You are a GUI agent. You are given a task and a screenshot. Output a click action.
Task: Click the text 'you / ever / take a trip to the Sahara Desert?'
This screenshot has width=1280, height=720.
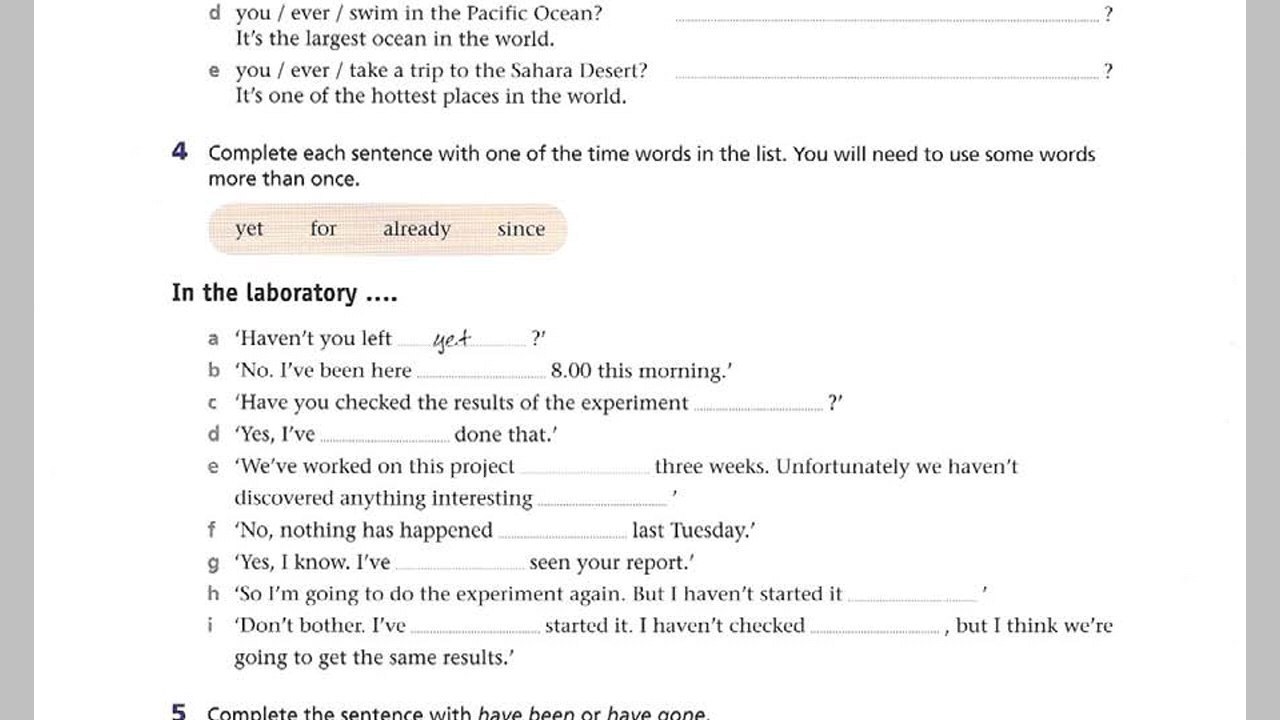point(441,71)
